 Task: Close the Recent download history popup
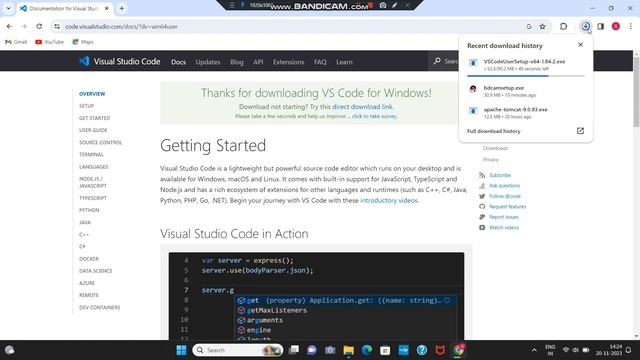point(580,44)
